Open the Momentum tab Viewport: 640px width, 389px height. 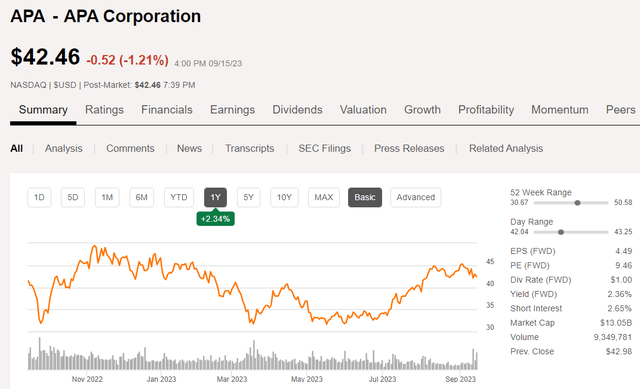[560, 110]
